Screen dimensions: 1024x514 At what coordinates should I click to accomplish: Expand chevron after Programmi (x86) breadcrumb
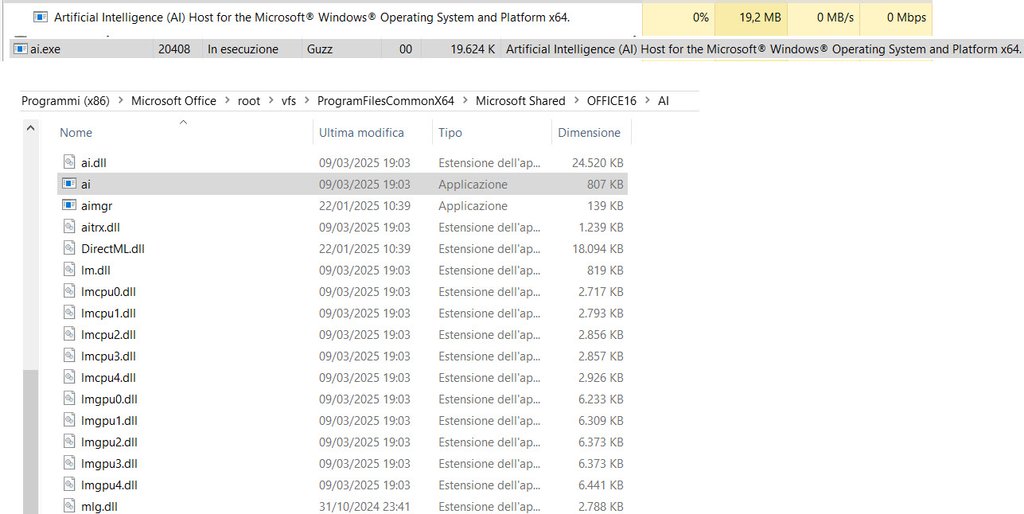tap(121, 101)
